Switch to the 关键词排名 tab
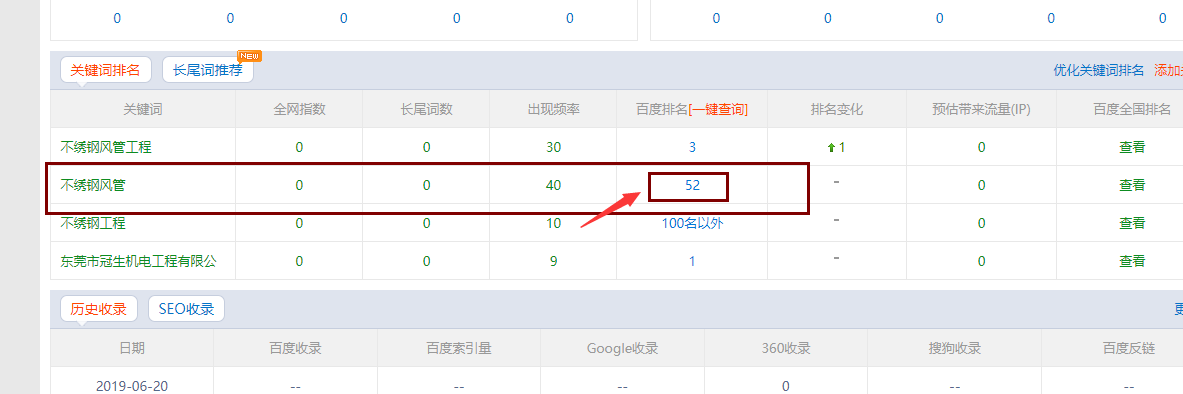The height and width of the screenshot is (394, 1183). click(x=106, y=70)
